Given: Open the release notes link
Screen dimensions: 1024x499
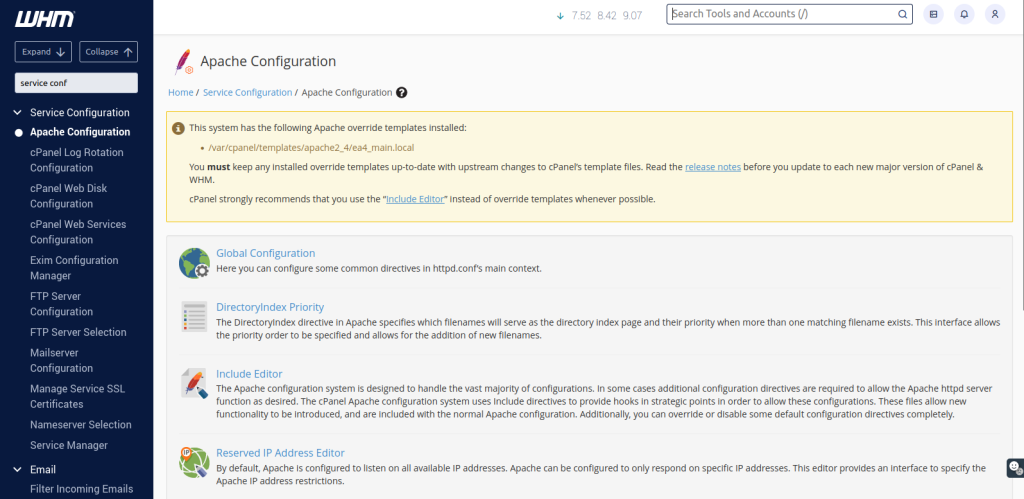Looking at the screenshot, I should point(712,167).
